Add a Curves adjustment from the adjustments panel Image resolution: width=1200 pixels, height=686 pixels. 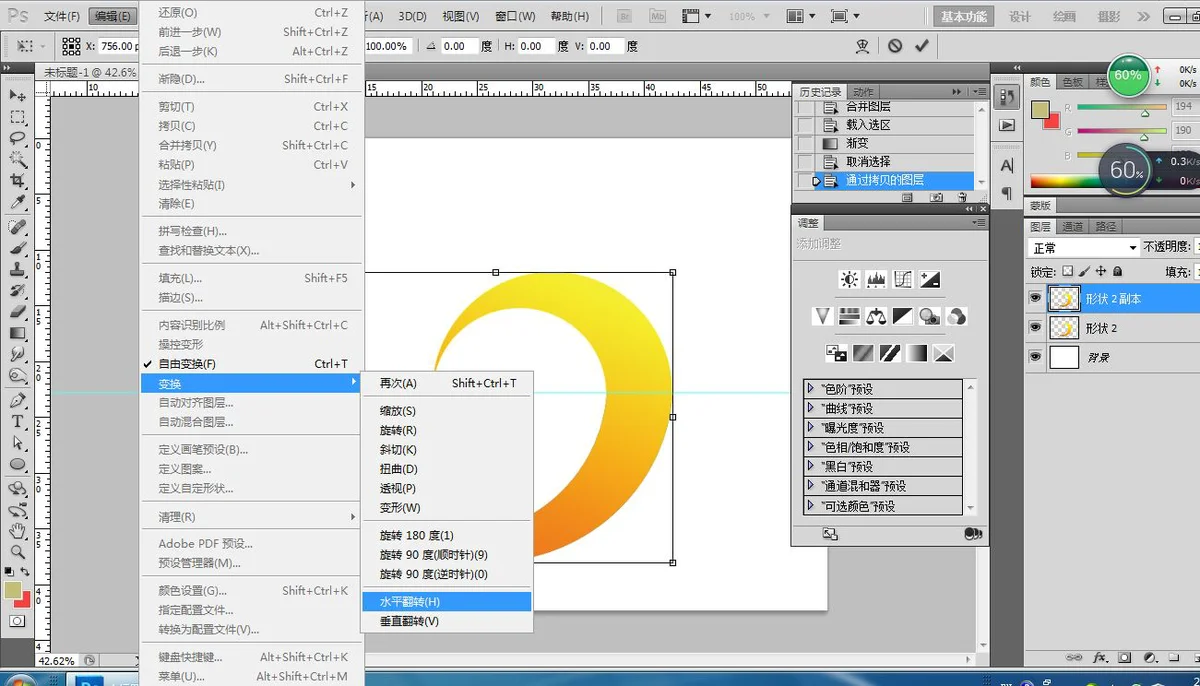click(x=903, y=280)
